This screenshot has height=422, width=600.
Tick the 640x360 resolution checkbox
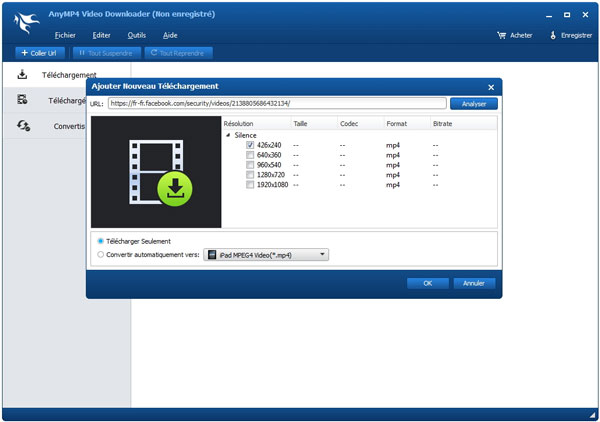point(250,155)
